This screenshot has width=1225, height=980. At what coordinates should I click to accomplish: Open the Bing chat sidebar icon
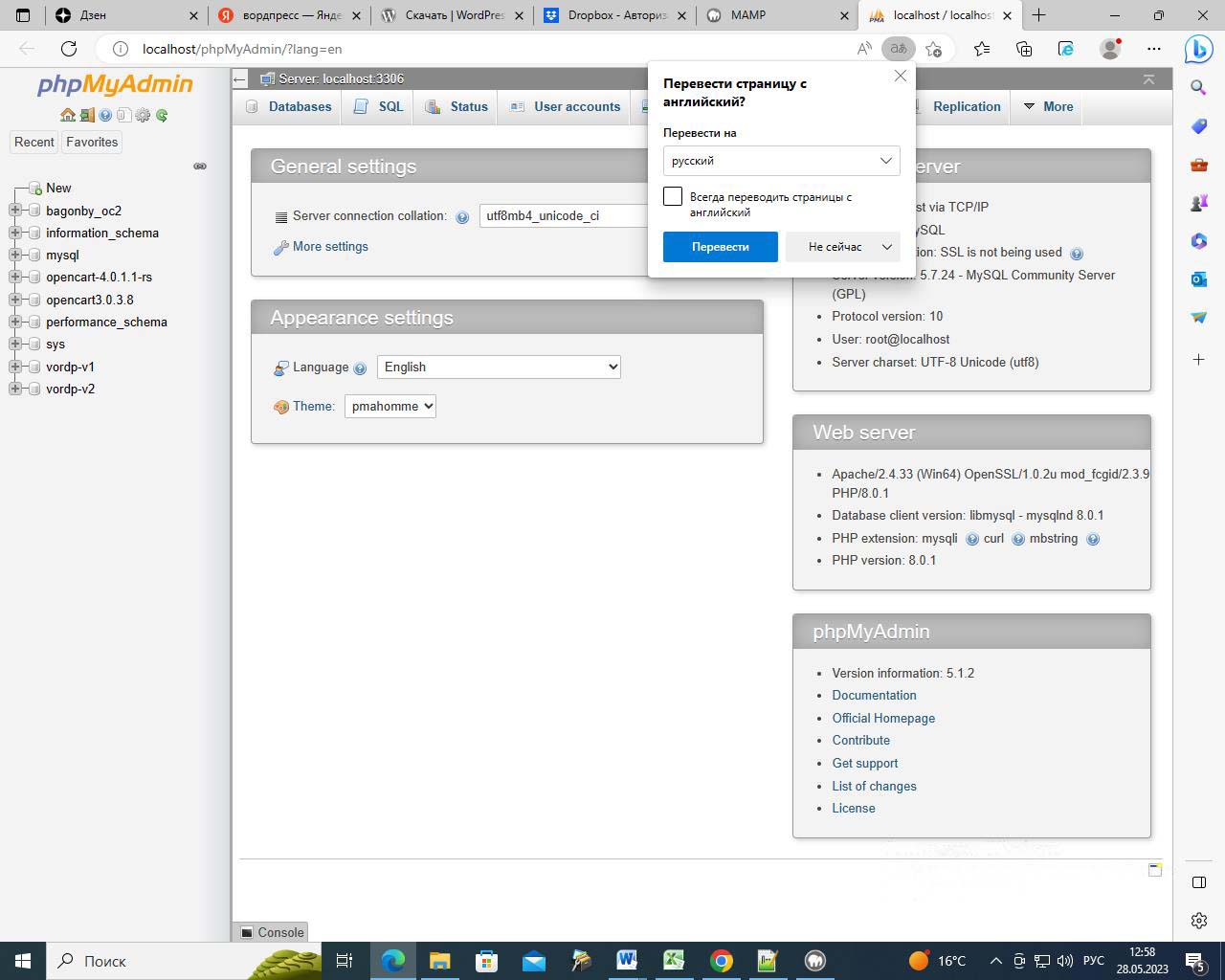click(x=1198, y=49)
